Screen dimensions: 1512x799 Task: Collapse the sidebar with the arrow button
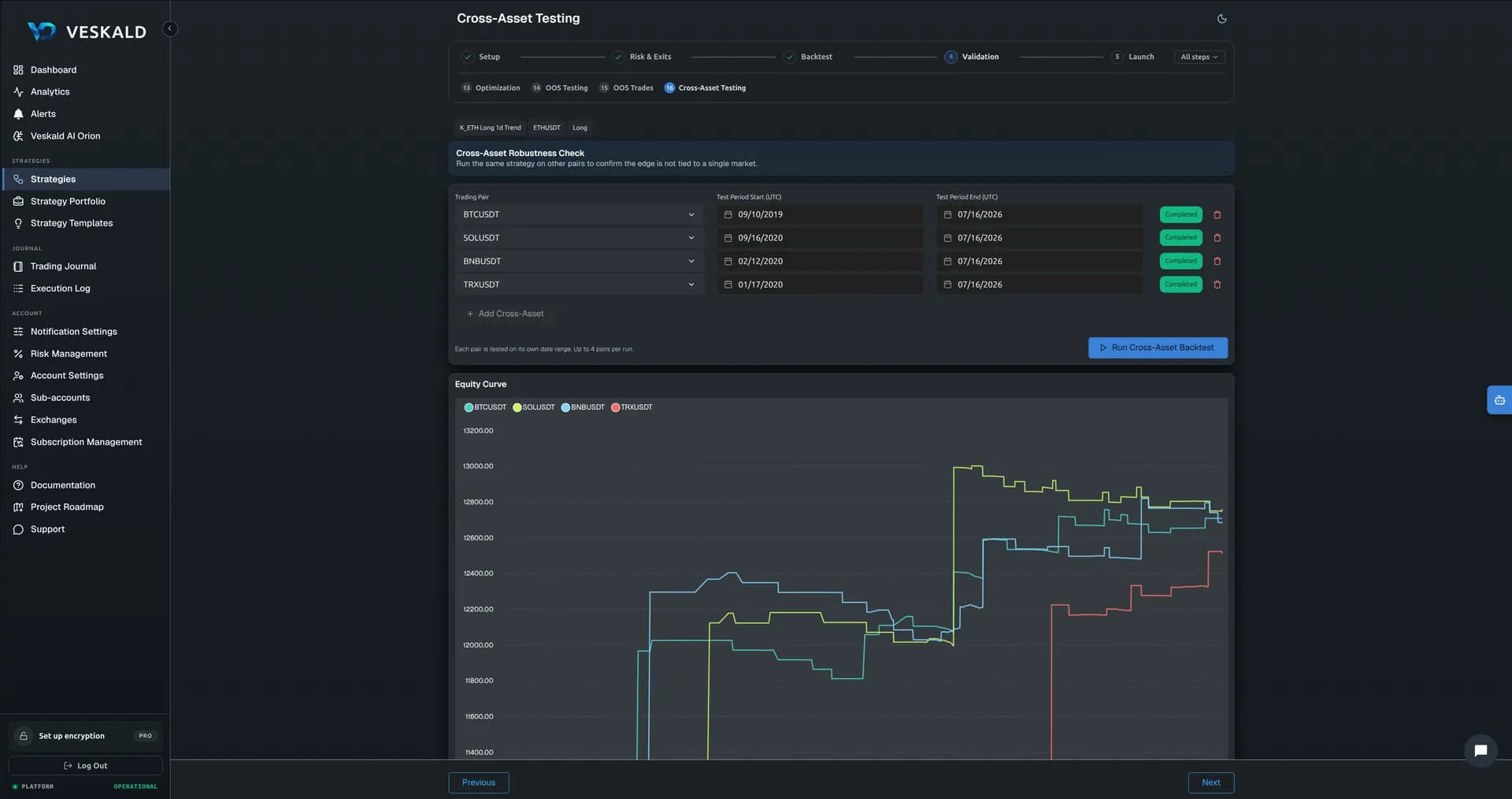[x=169, y=29]
